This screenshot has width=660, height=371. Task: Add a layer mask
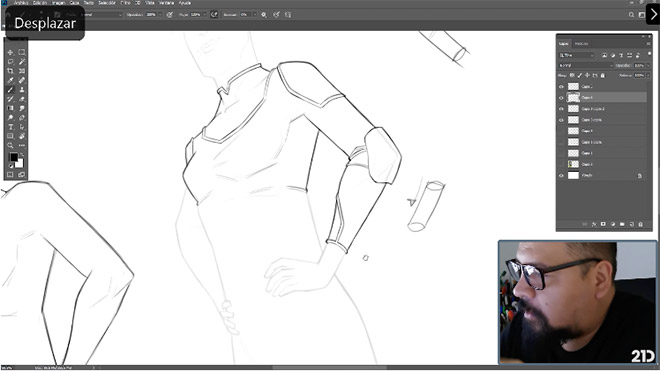pyautogui.click(x=603, y=224)
